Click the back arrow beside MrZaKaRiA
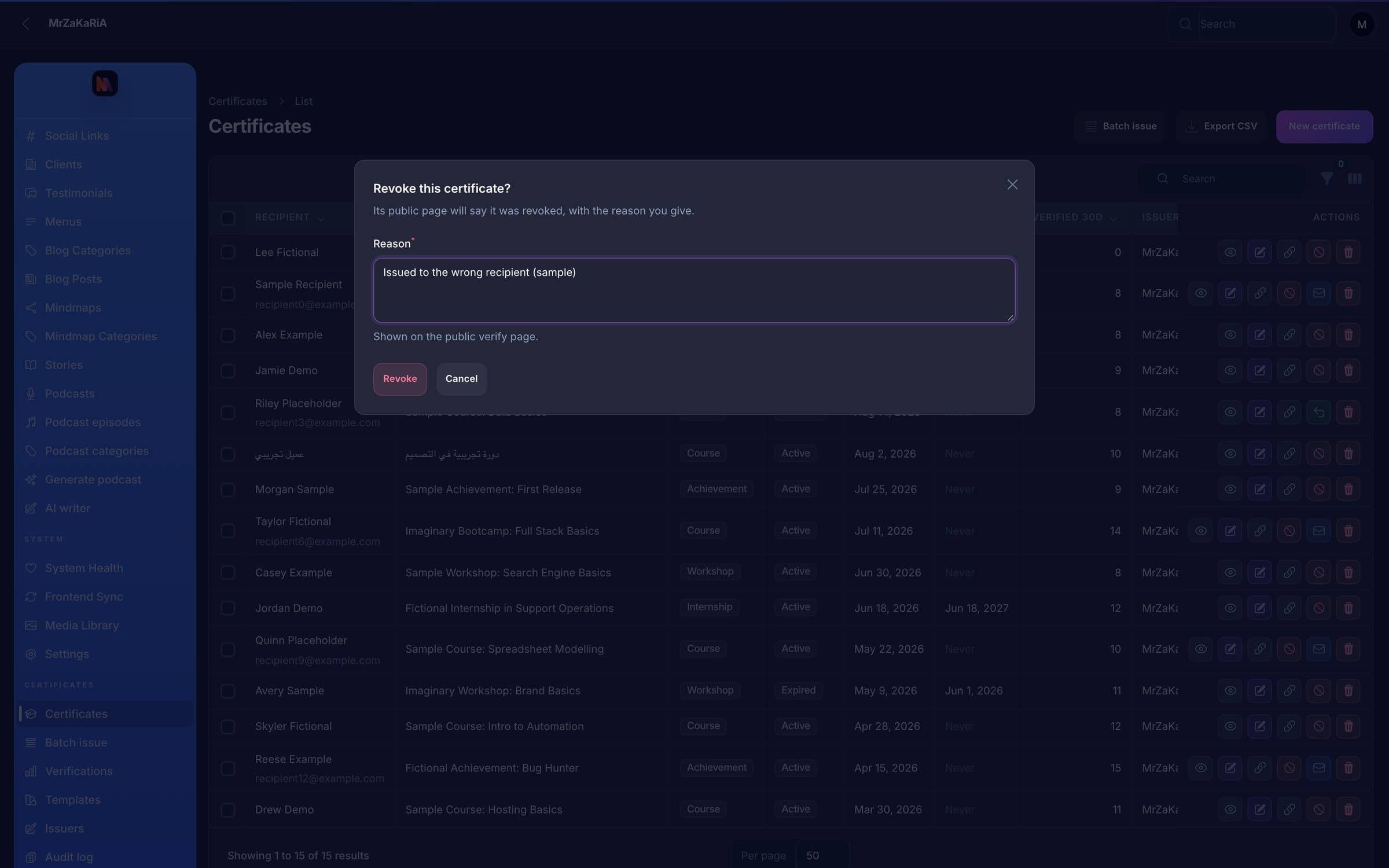1389x868 pixels. click(x=25, y=24)
